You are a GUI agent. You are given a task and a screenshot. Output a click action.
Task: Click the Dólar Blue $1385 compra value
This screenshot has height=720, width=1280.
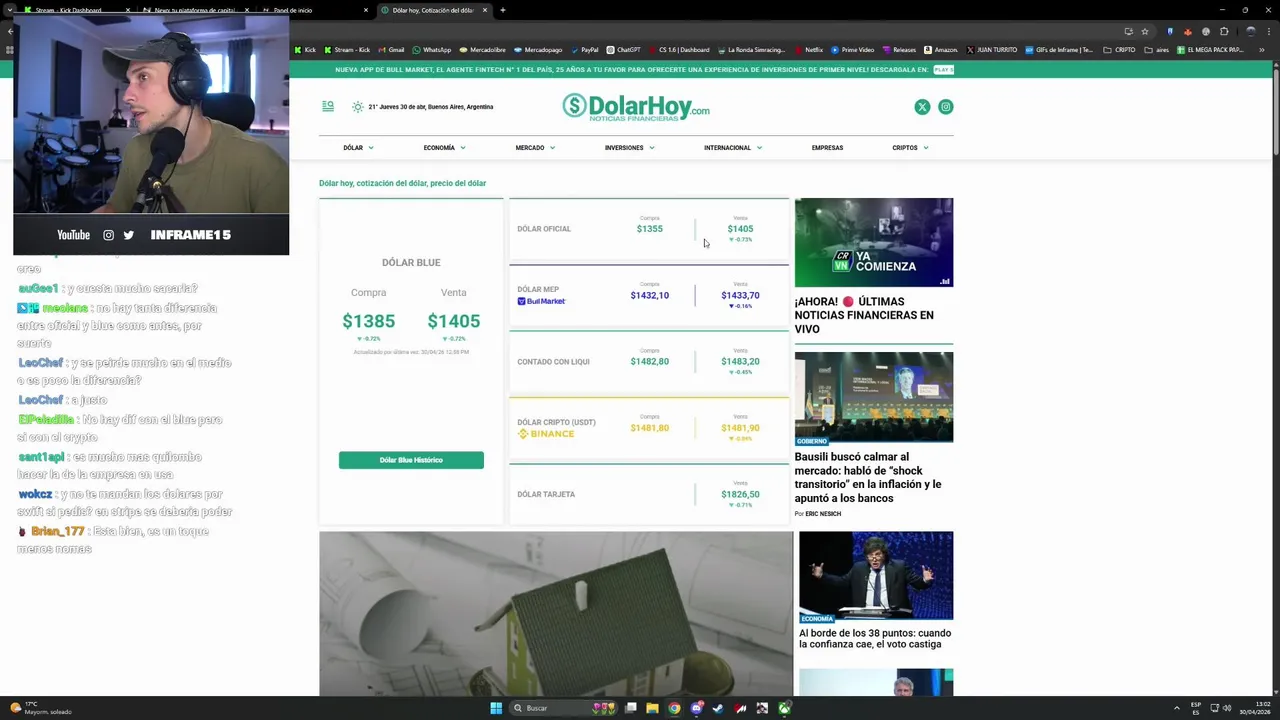point(368,321)
